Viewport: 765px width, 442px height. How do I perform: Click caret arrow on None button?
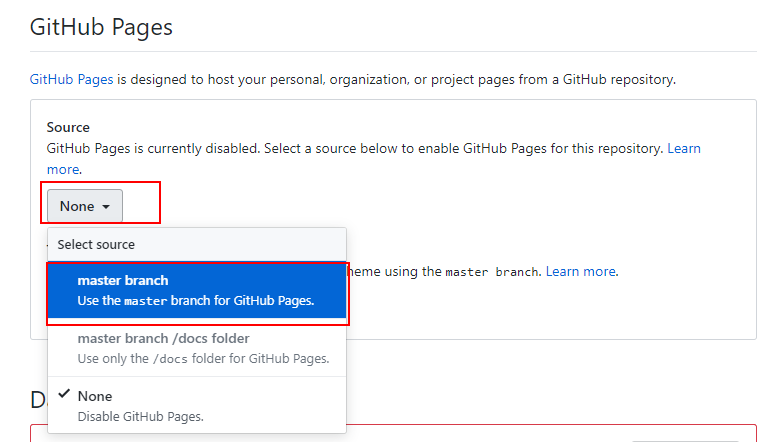[106, 207]
